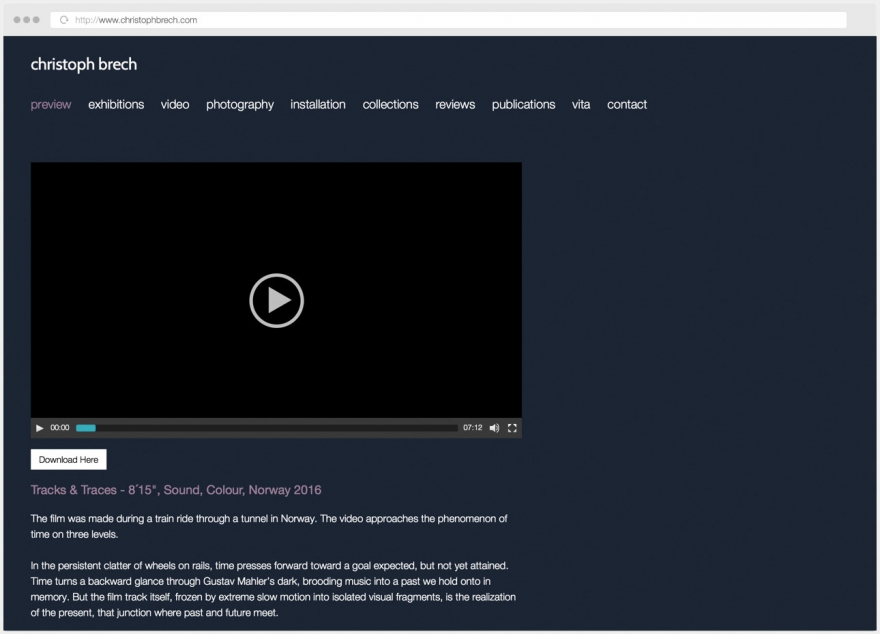Open the preview menu item

point(51,105)
